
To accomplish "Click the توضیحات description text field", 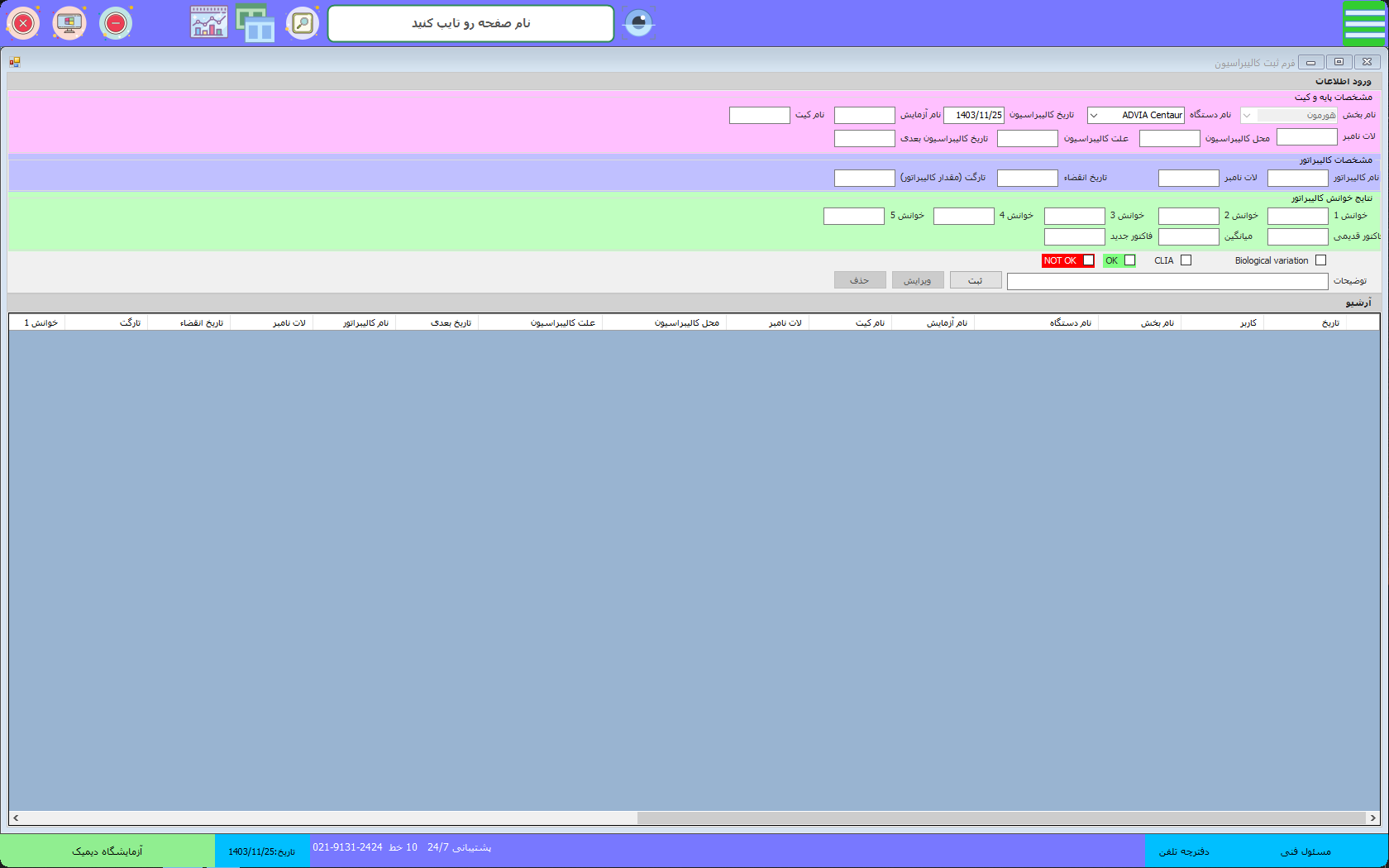I will (x=1167, y=282).
